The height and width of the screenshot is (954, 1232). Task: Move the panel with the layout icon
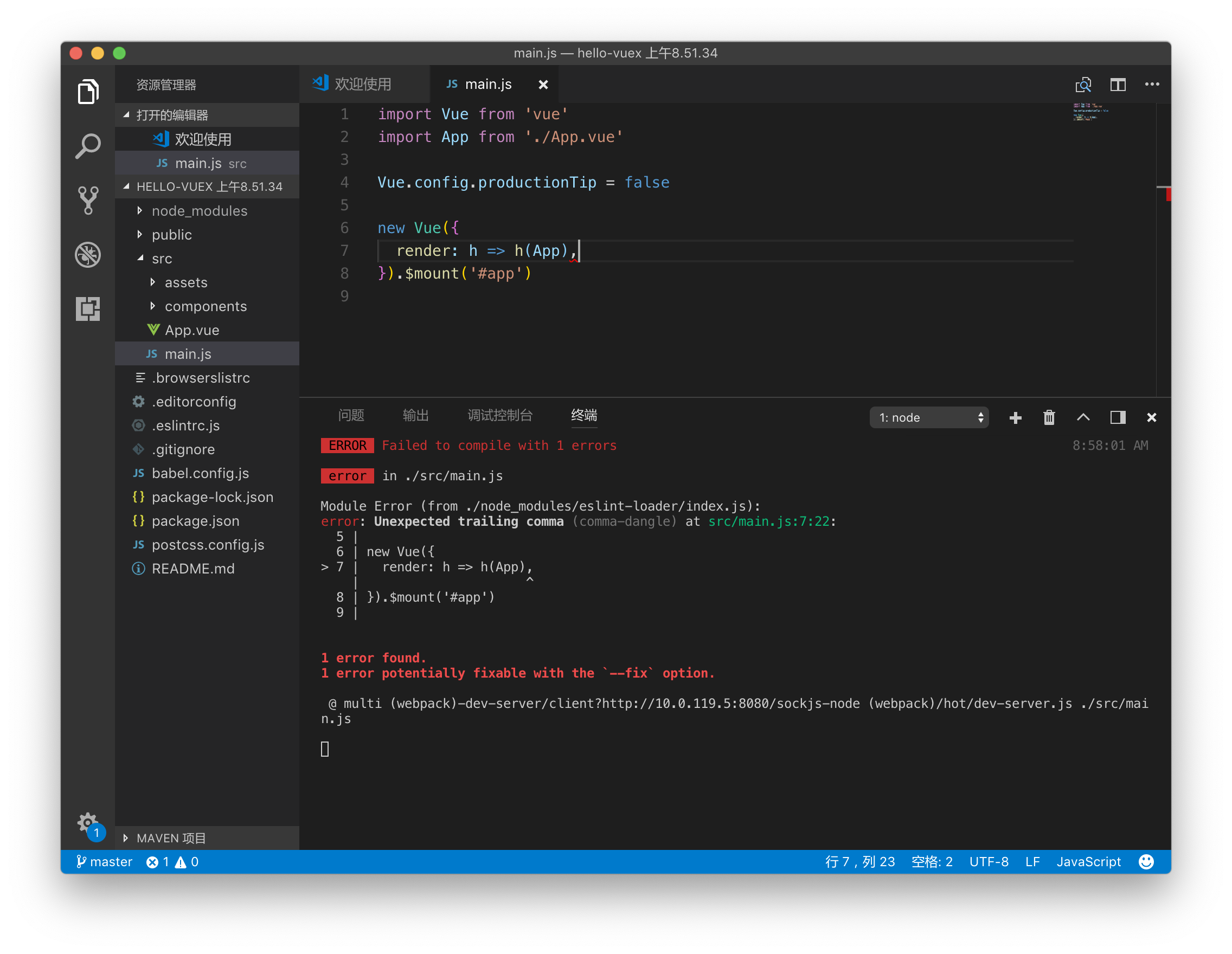click(1118, 418)
